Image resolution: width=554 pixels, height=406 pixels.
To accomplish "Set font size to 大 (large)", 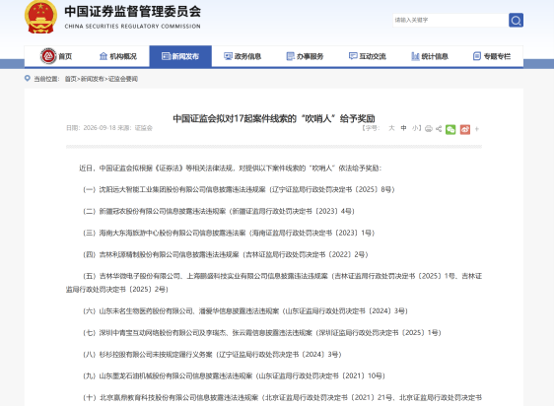I will click(391, 128).
